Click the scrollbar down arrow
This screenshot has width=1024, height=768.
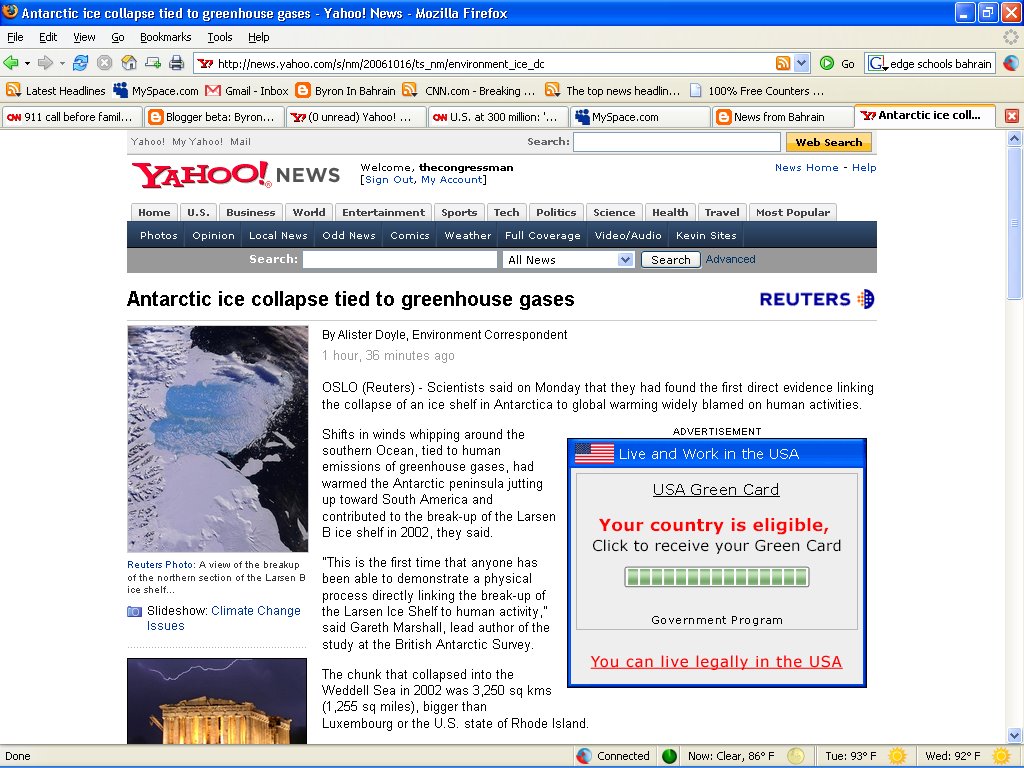click(1014, 735)
